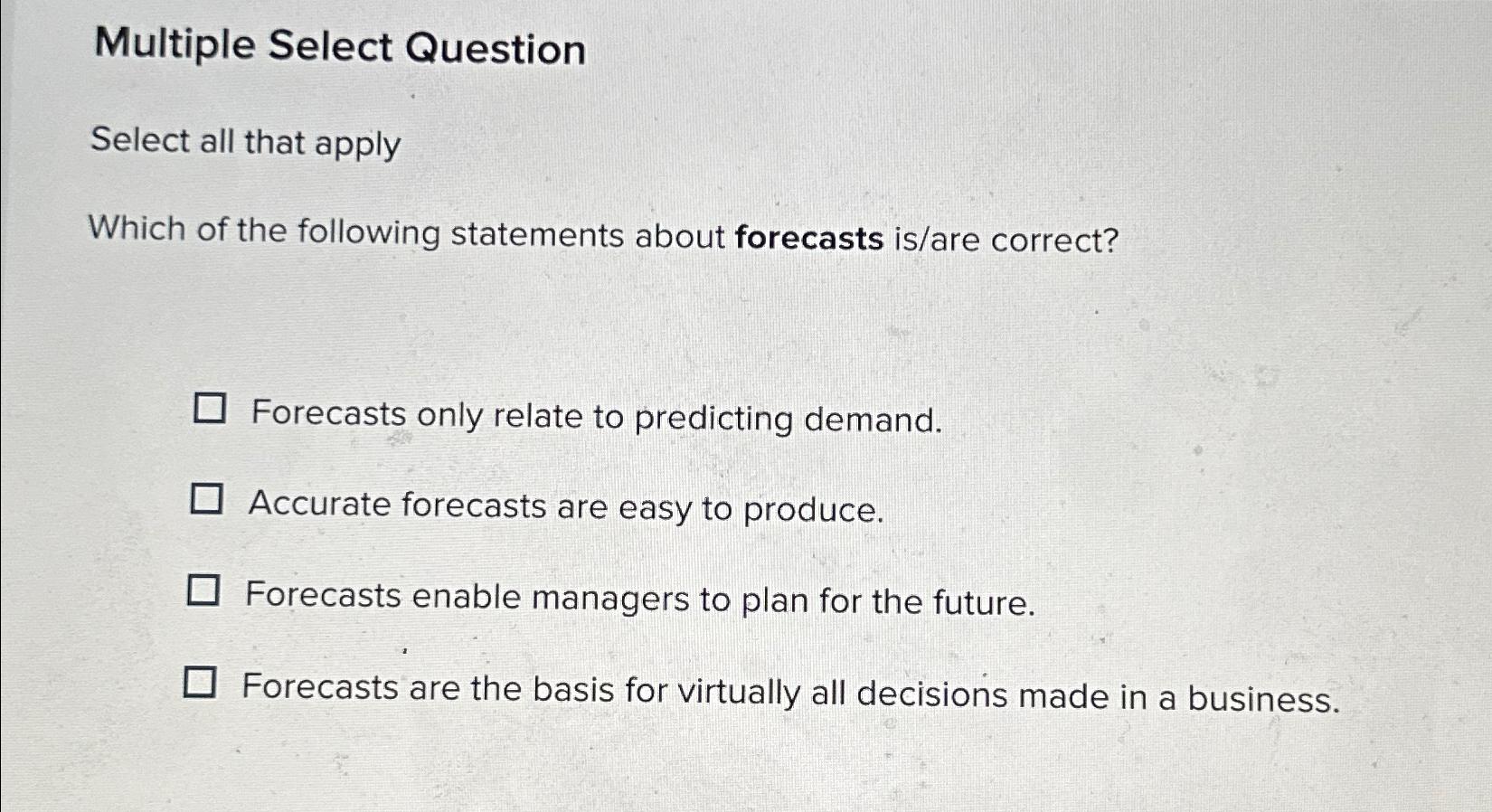Screen dimensions: 1492x812
Task: Click the 'Select all that apply' text
Action: (x=242, y=143)
